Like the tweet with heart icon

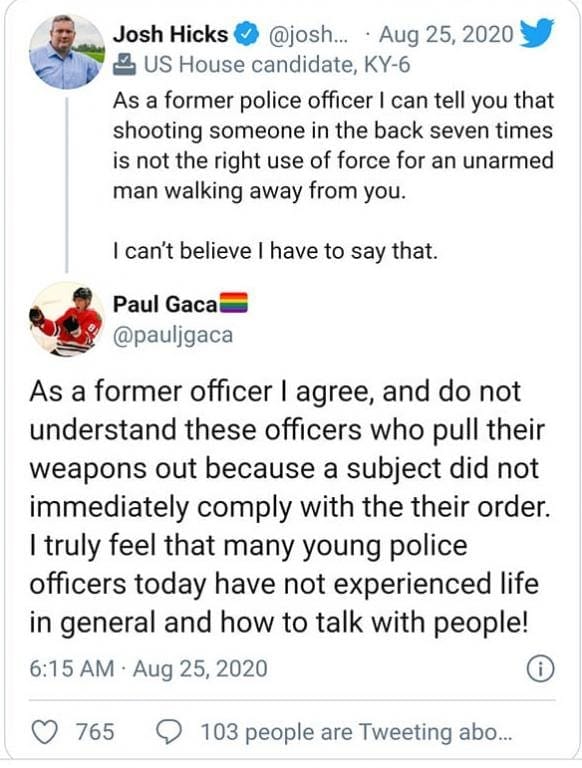(44, 732)
